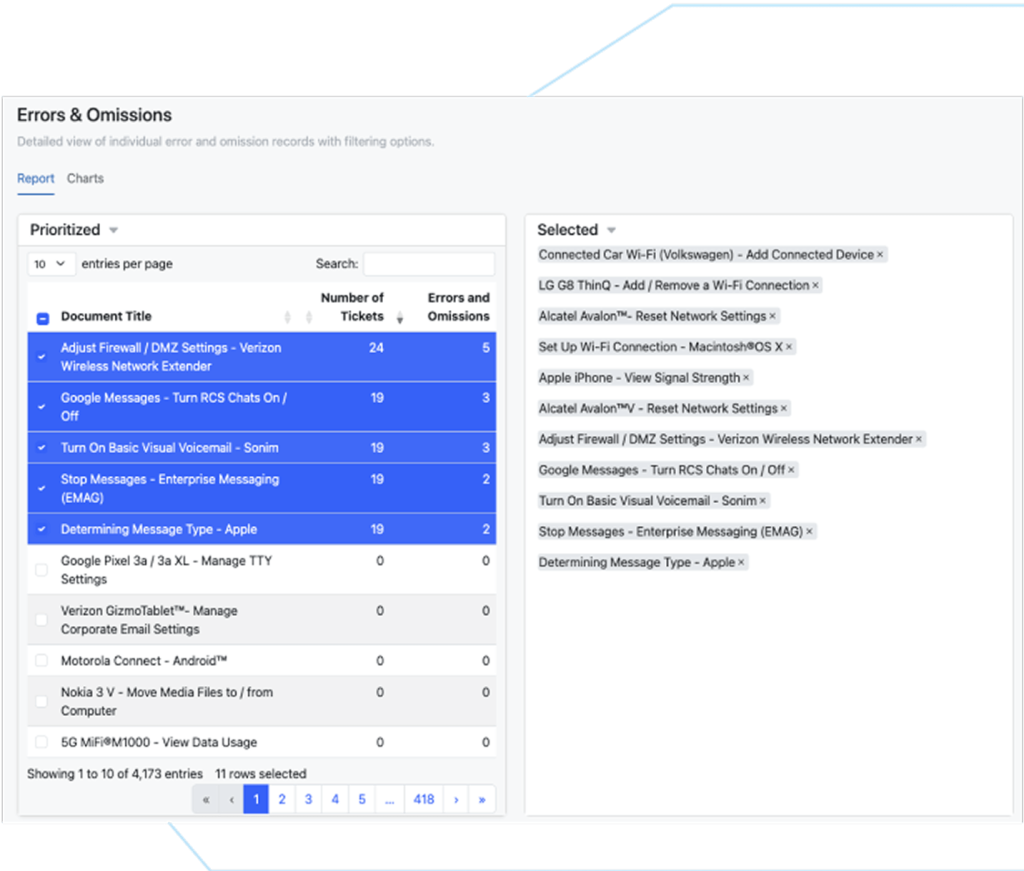Sort by Number of Tickets arrow icon
The height and width of the screenshot is (871, 1024).
400,317
